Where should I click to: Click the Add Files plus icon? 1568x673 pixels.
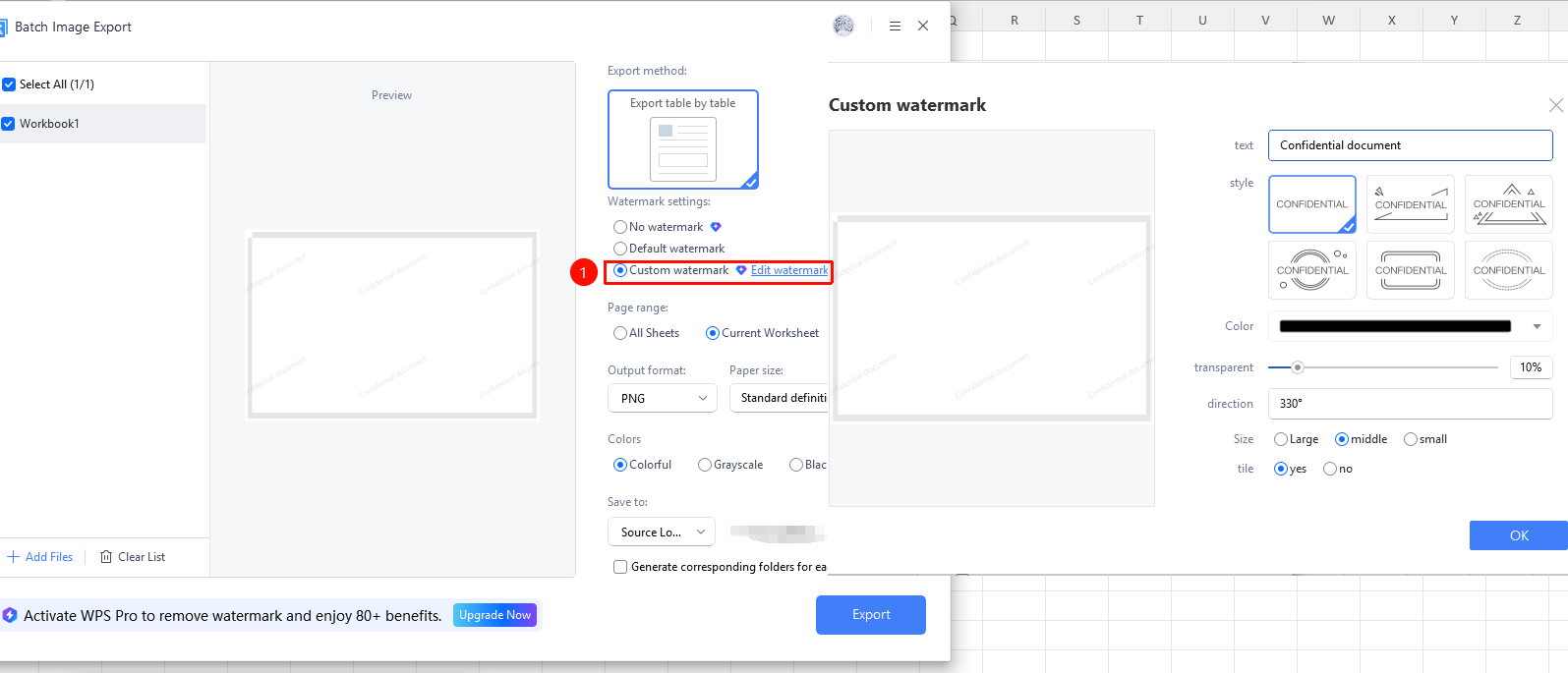(14, 557)
